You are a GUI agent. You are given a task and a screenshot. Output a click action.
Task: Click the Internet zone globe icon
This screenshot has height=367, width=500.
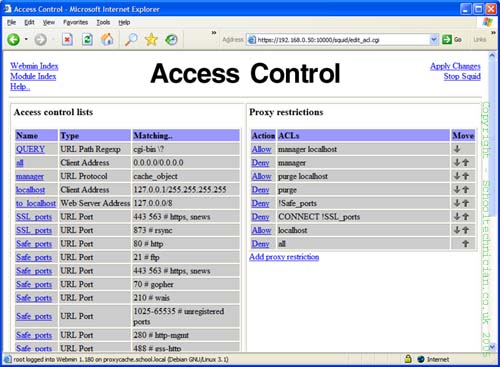tap(421, 359)
